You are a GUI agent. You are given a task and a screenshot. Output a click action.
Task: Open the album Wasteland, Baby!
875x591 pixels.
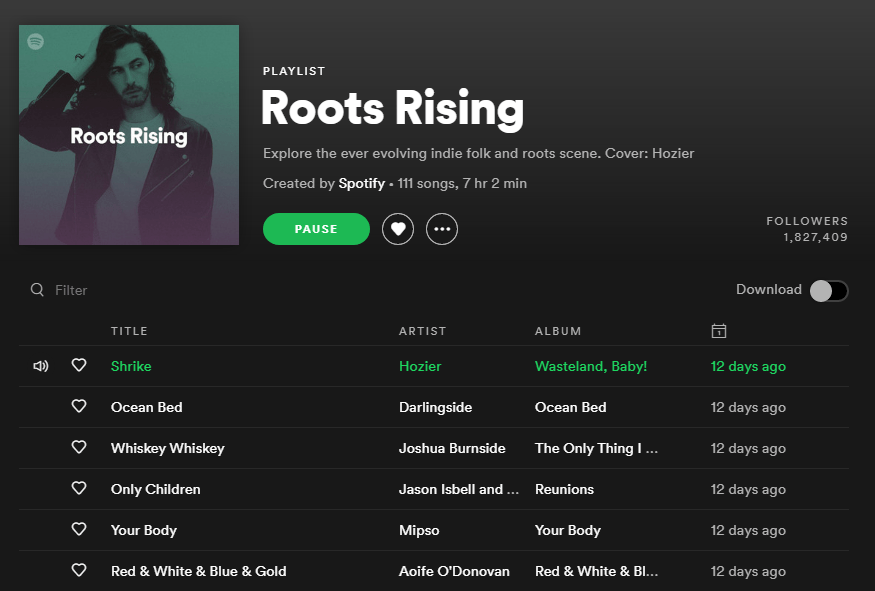pyautogui.click(x=590, y=365)
